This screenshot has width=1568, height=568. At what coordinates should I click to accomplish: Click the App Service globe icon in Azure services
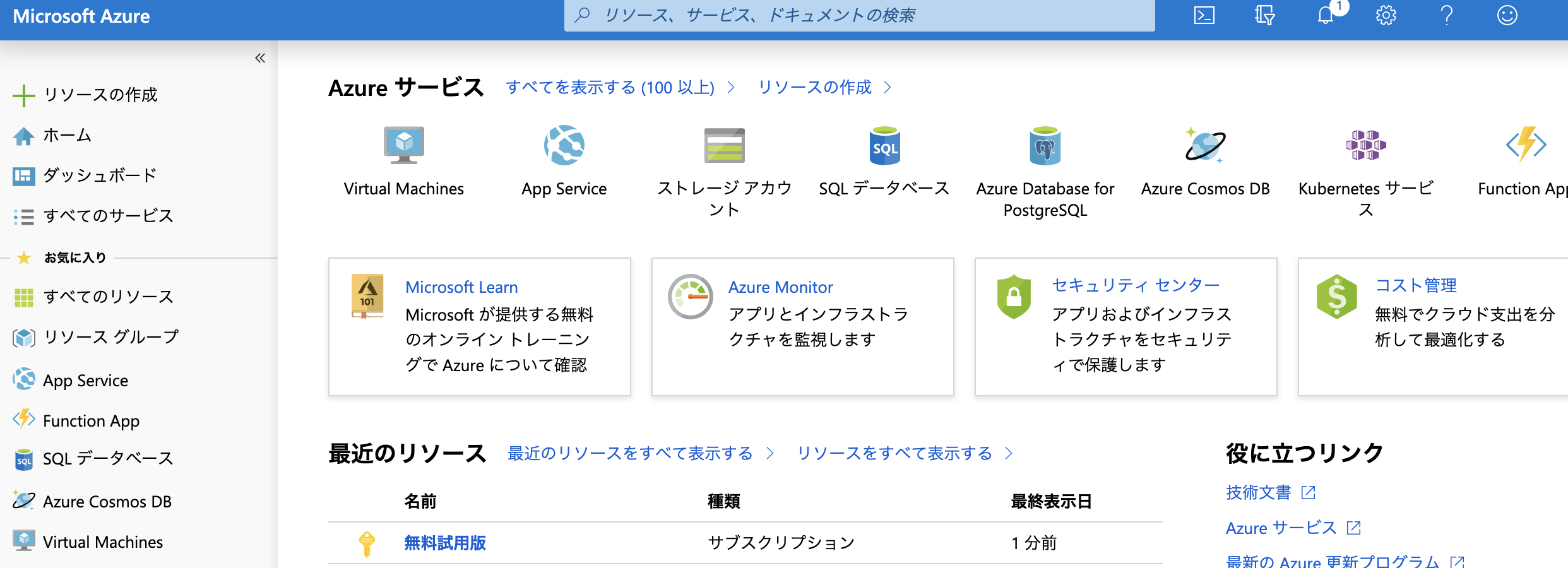pyautogui.click(x=564, y=145)
